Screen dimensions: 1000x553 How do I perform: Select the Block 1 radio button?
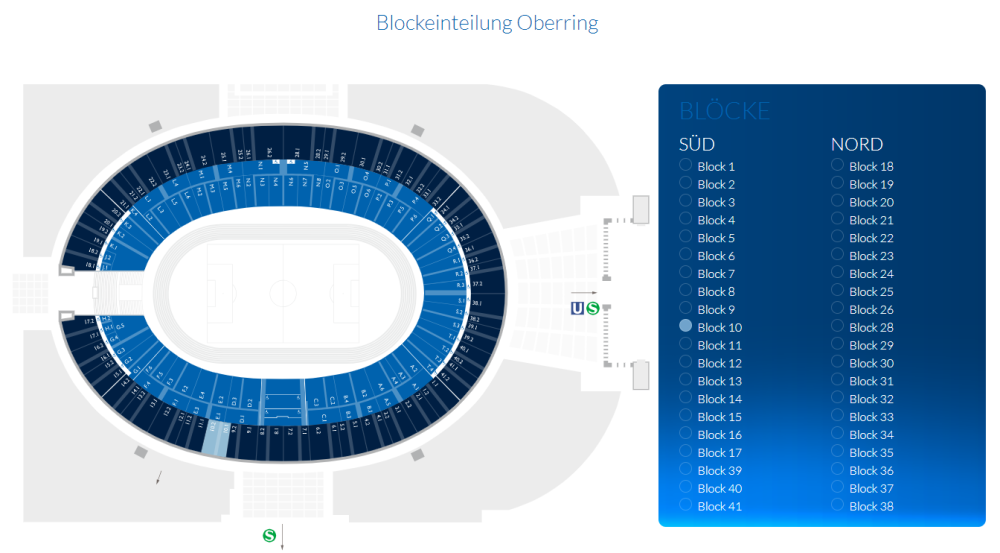(x=685, y=165)
